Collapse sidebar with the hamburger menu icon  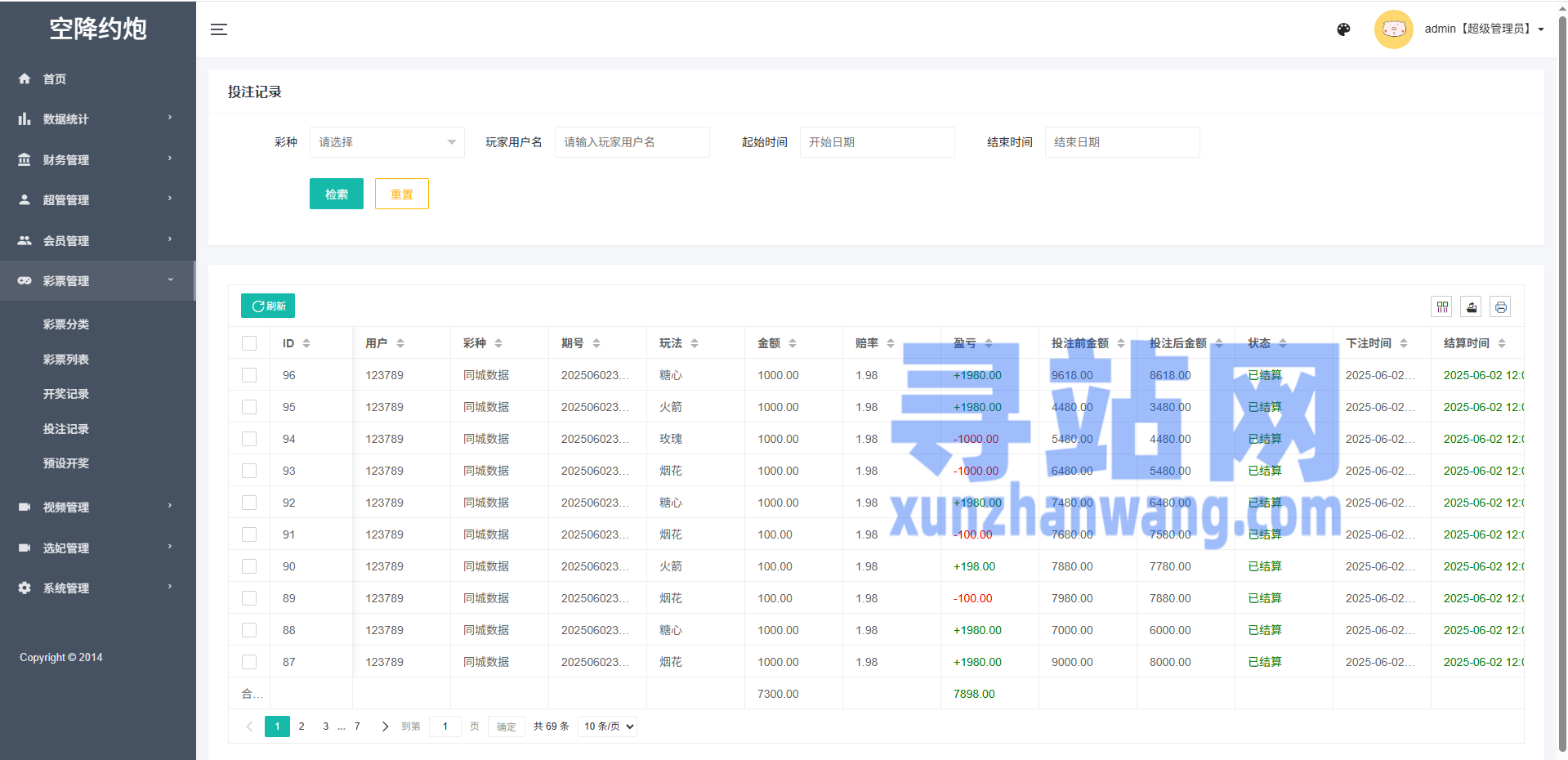pyautogui.click(x=219, y=29)
